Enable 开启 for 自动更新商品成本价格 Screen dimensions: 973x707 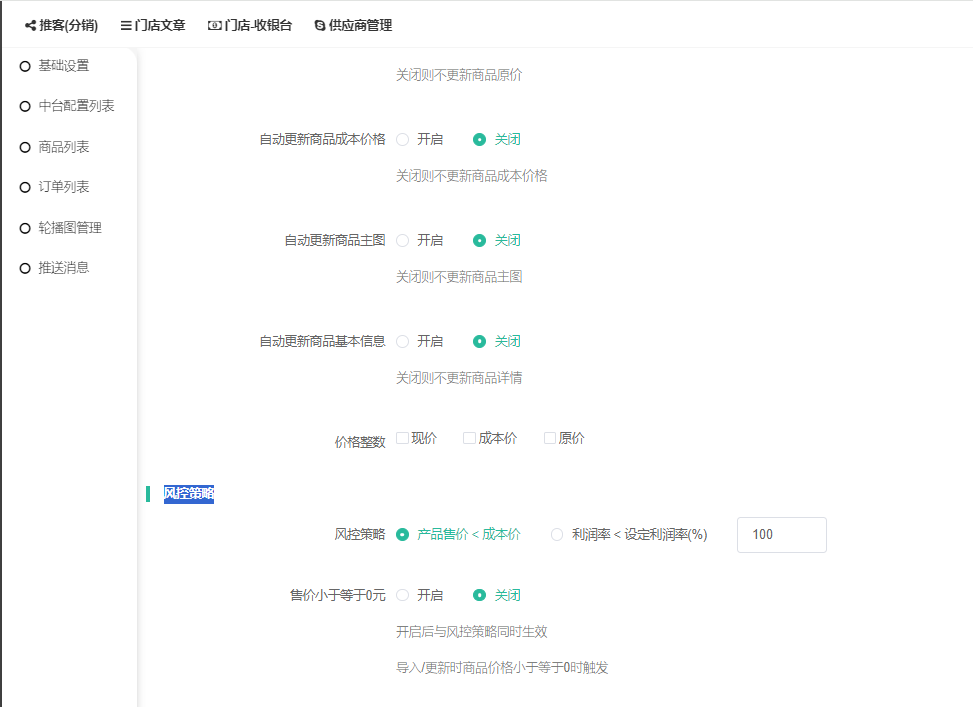[403, 140]
